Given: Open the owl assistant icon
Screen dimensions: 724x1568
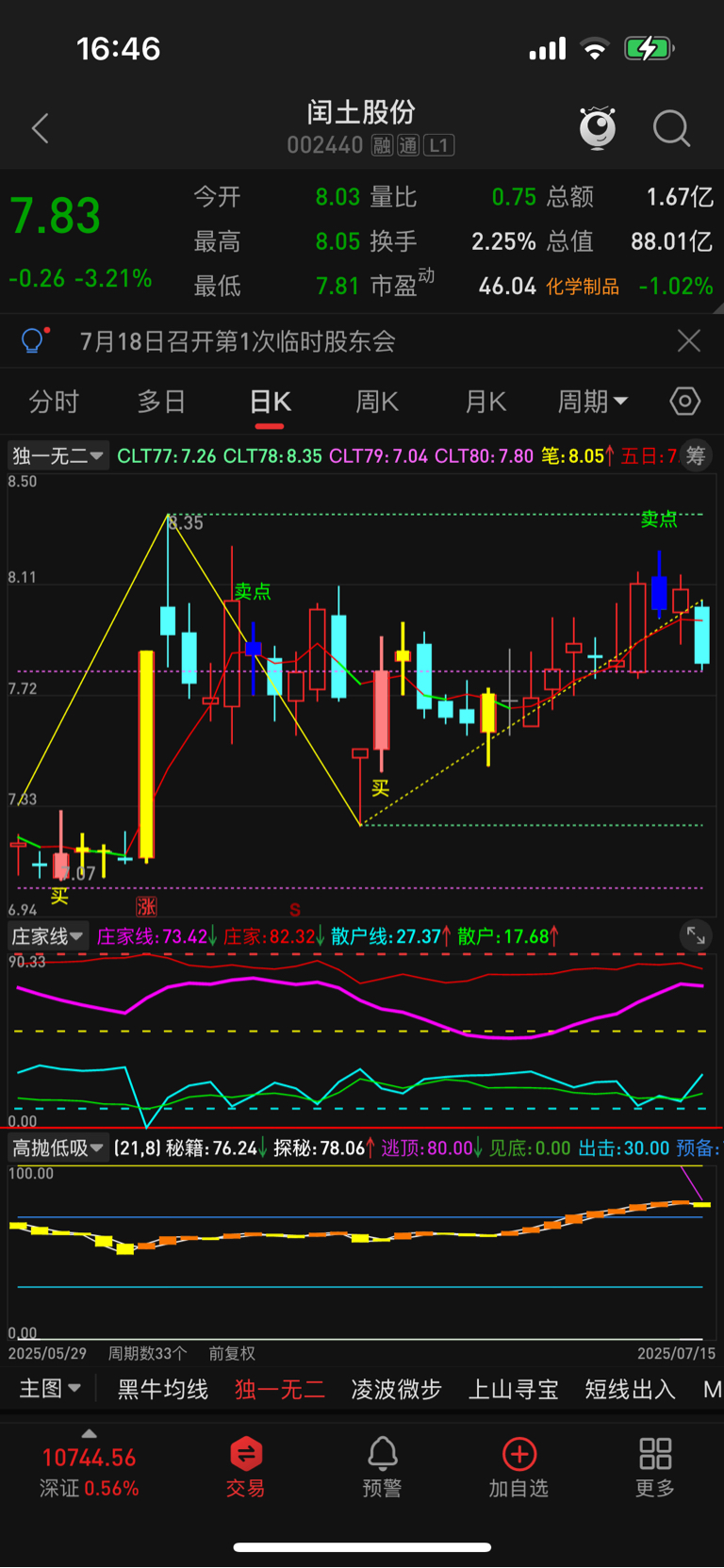Looking at the screenshot, I should [598, 128].
